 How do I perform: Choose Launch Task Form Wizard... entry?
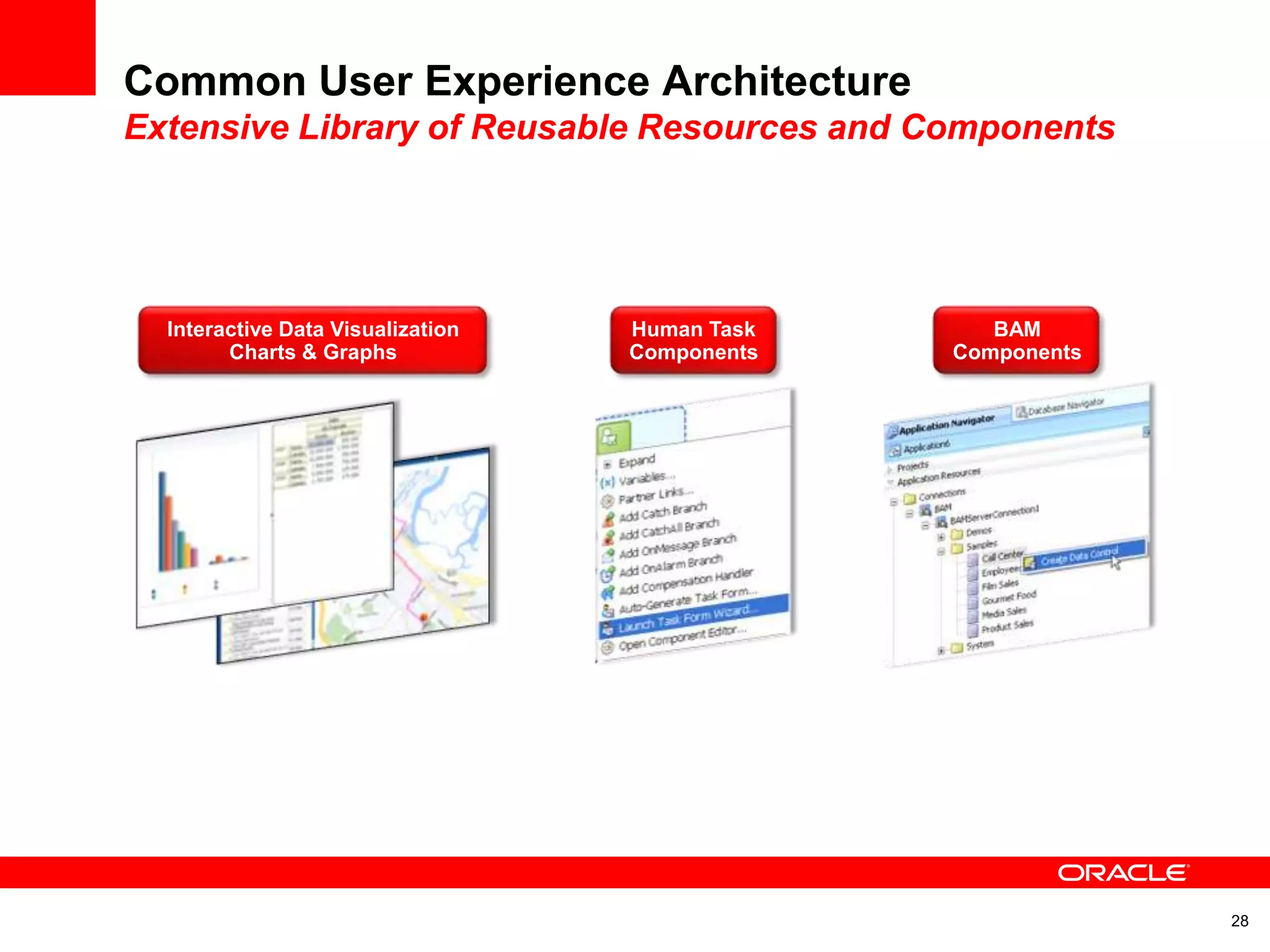pos(693,615)
